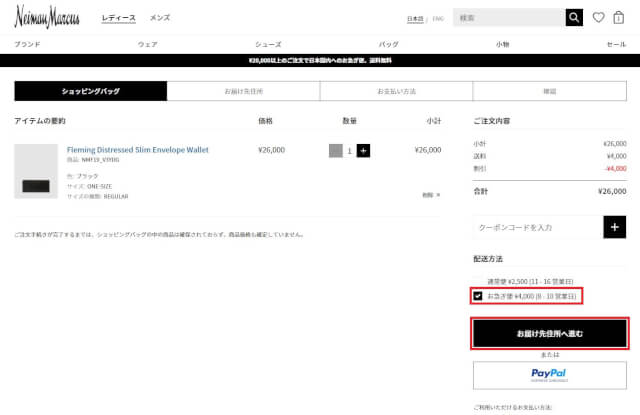Increase wallet quantity with plus button
The height and width of the screenshot is (415, 640).
tap(363, 151)
